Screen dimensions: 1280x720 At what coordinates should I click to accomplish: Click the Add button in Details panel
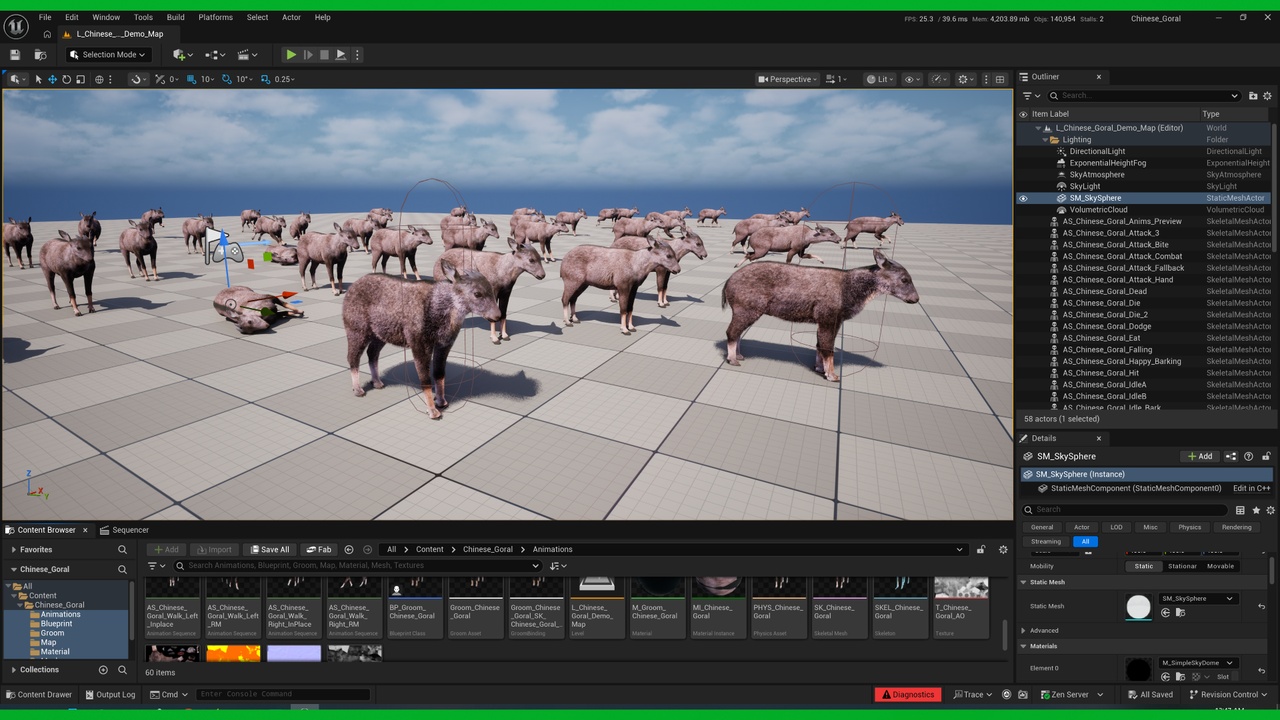pos(1199,456)
